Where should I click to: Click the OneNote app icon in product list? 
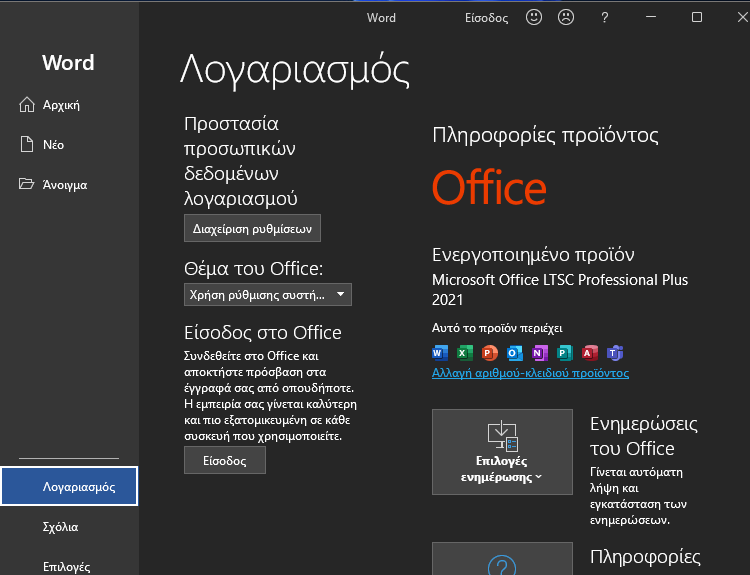(x=540, y=353)
